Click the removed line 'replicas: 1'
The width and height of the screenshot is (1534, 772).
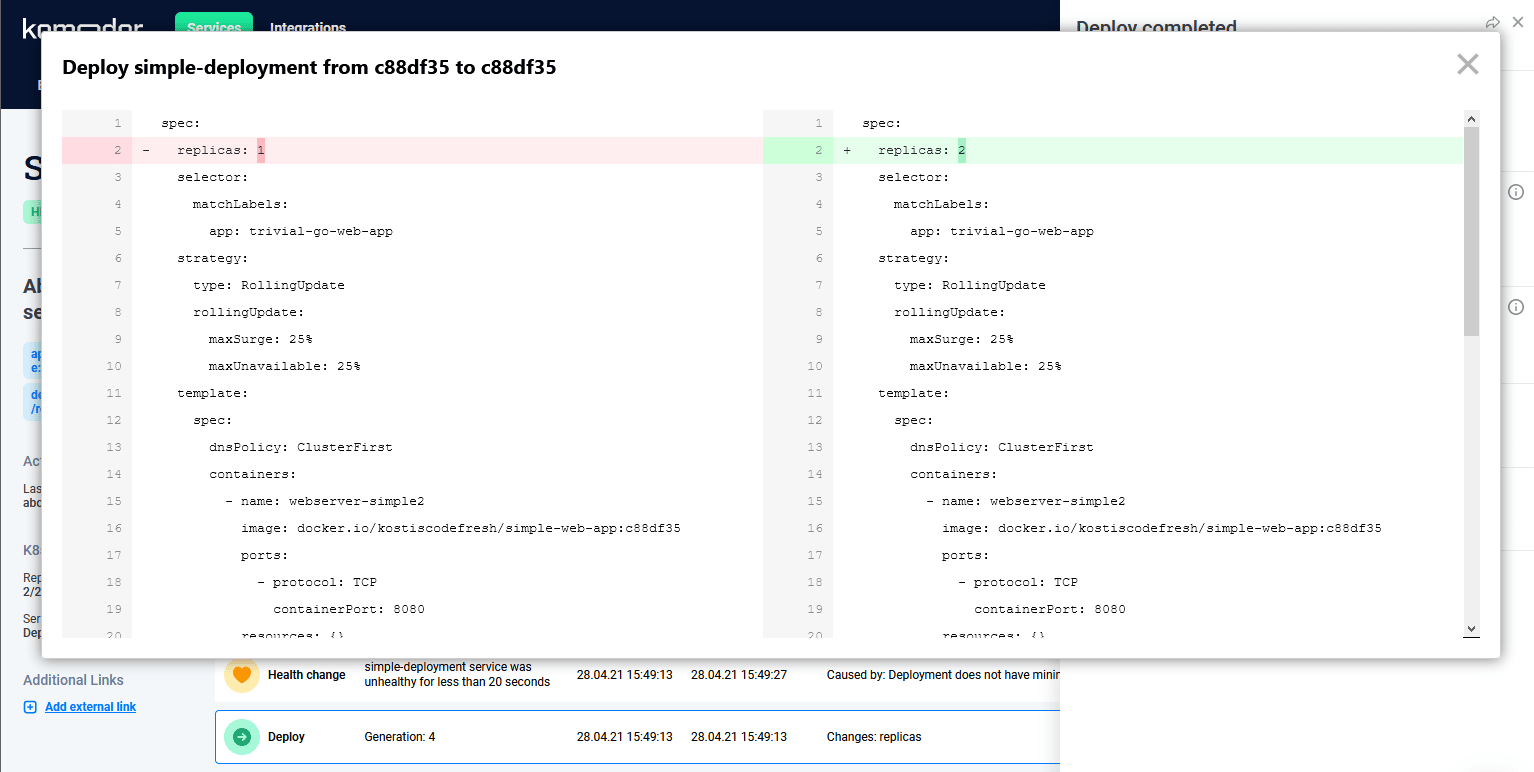tap(220, 150)
